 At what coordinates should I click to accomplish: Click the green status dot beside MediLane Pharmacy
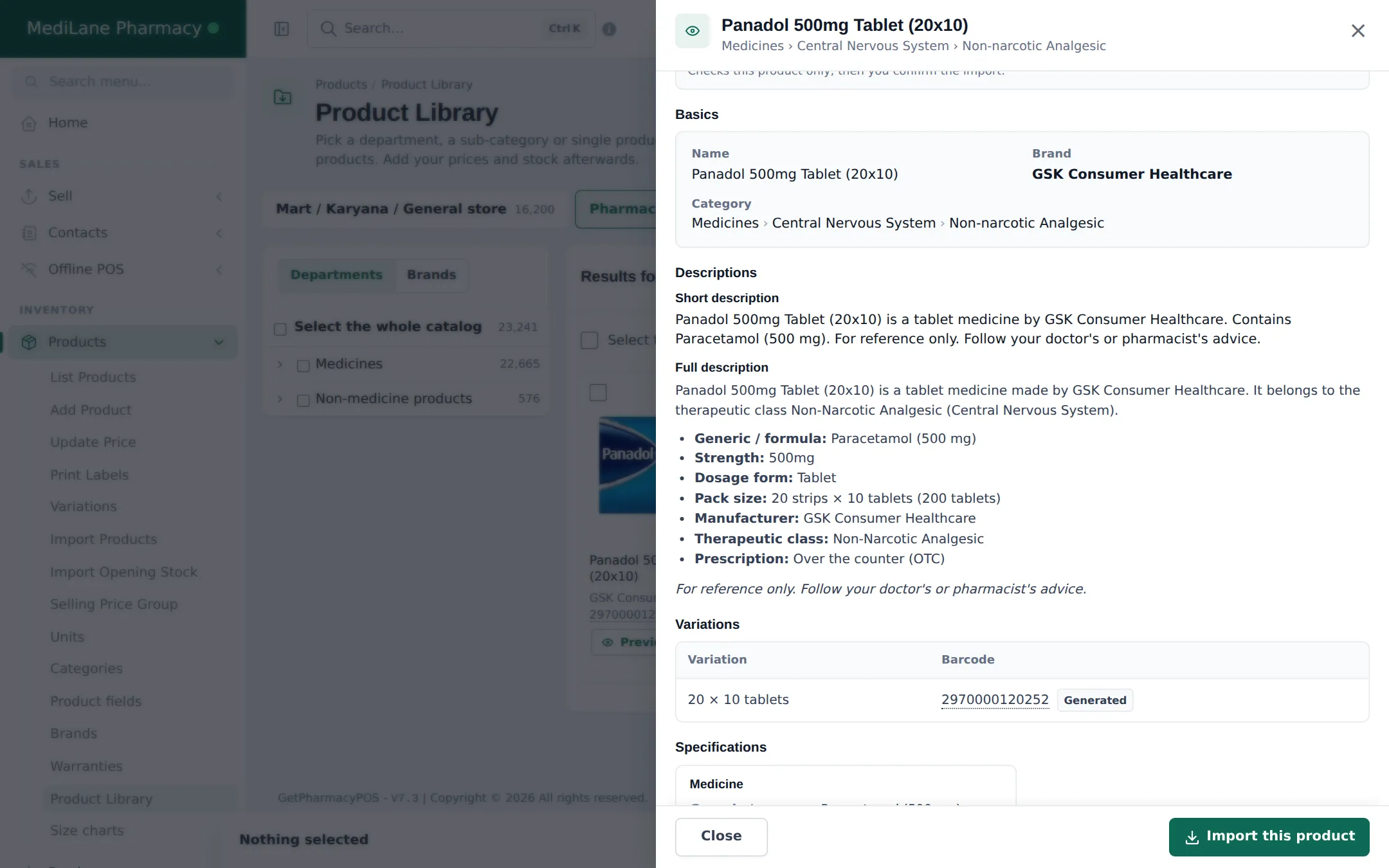click(x=213, y=28)
